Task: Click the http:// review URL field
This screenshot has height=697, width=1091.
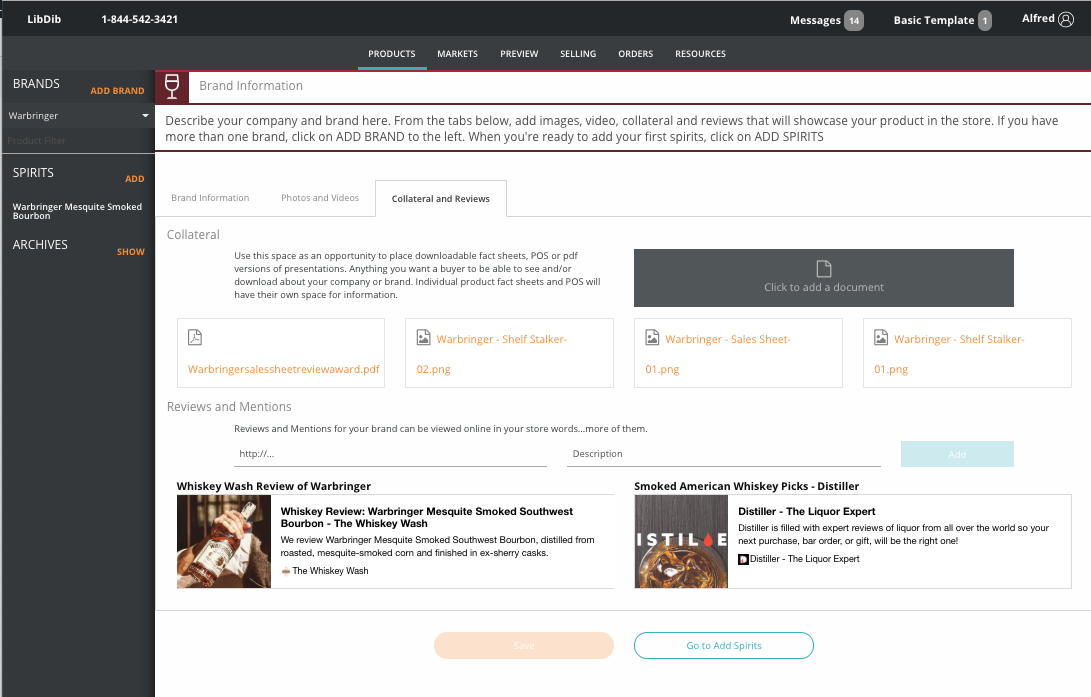Action: (390, 454)
